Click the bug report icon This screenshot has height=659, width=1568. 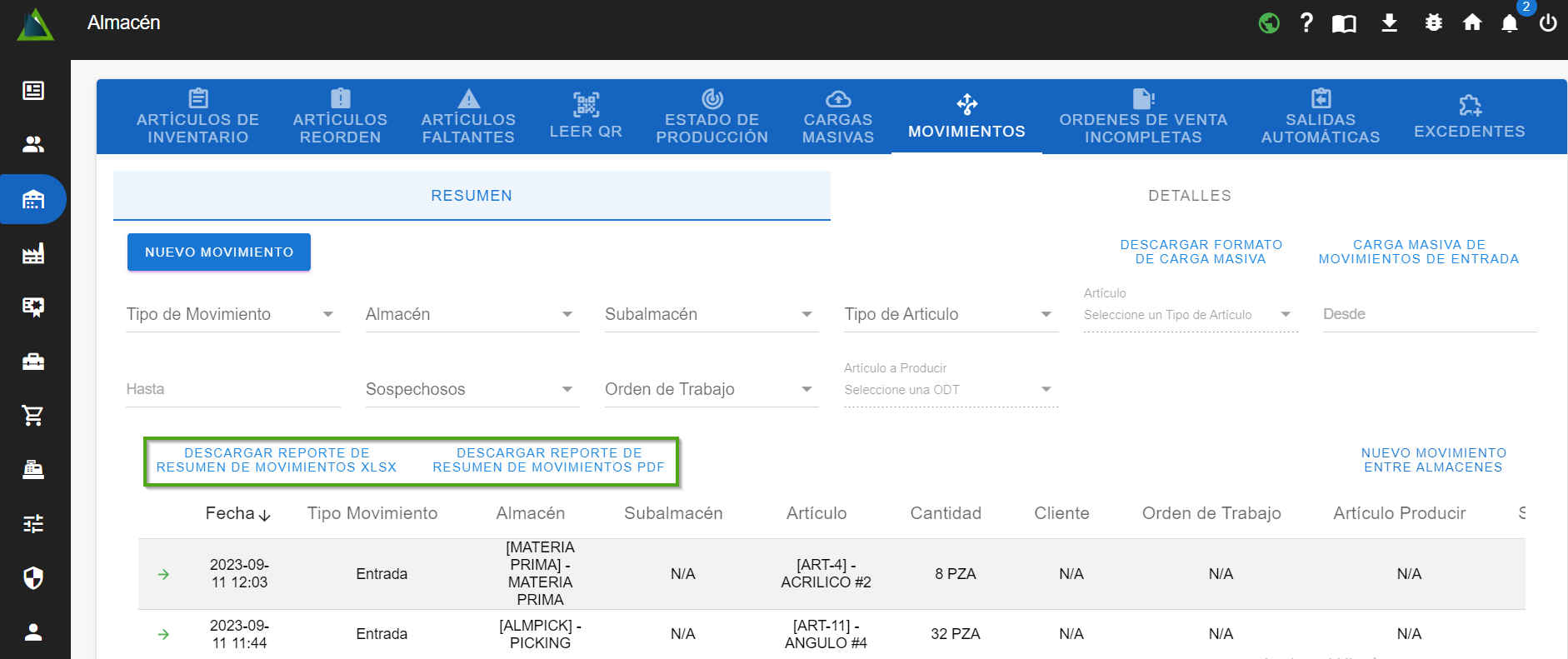[1433, 23]
